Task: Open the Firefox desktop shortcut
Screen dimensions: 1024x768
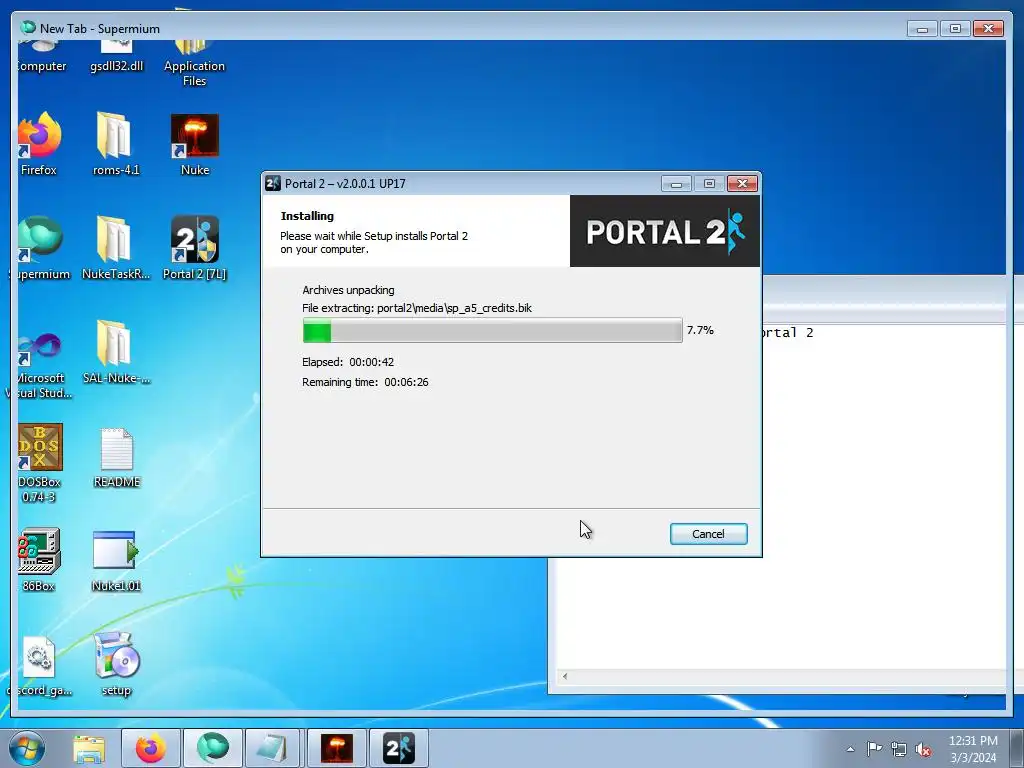Action: point(39,144)
